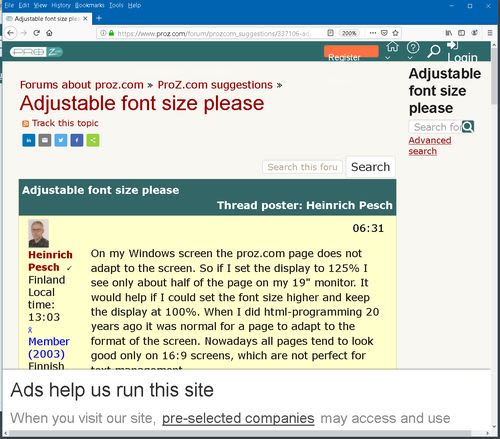Viewport: 500px width, 439px height.
Task: Click the pre-selected companies link
Action: pos(238,418)
